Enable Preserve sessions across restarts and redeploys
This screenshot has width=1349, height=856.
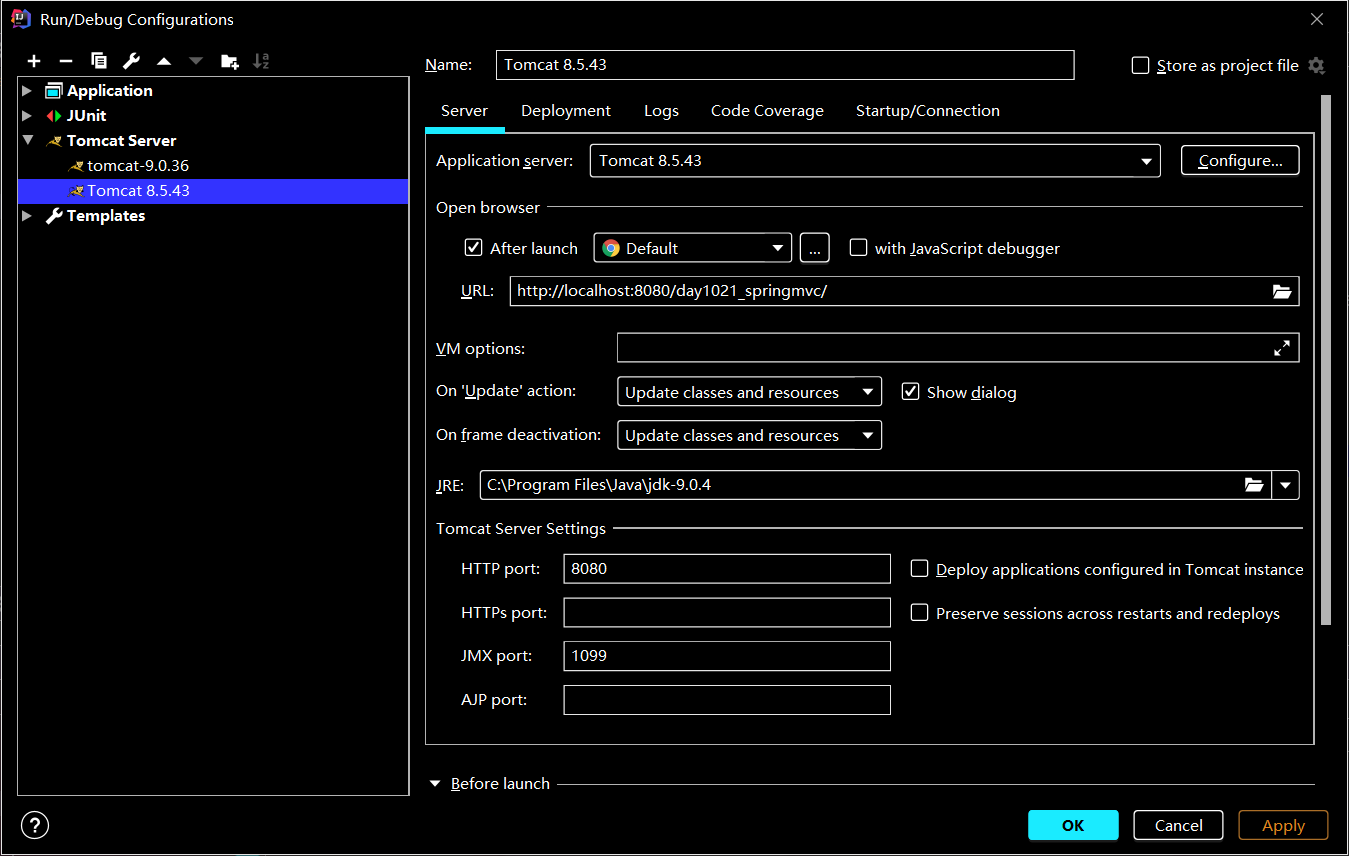pos(919,613)
